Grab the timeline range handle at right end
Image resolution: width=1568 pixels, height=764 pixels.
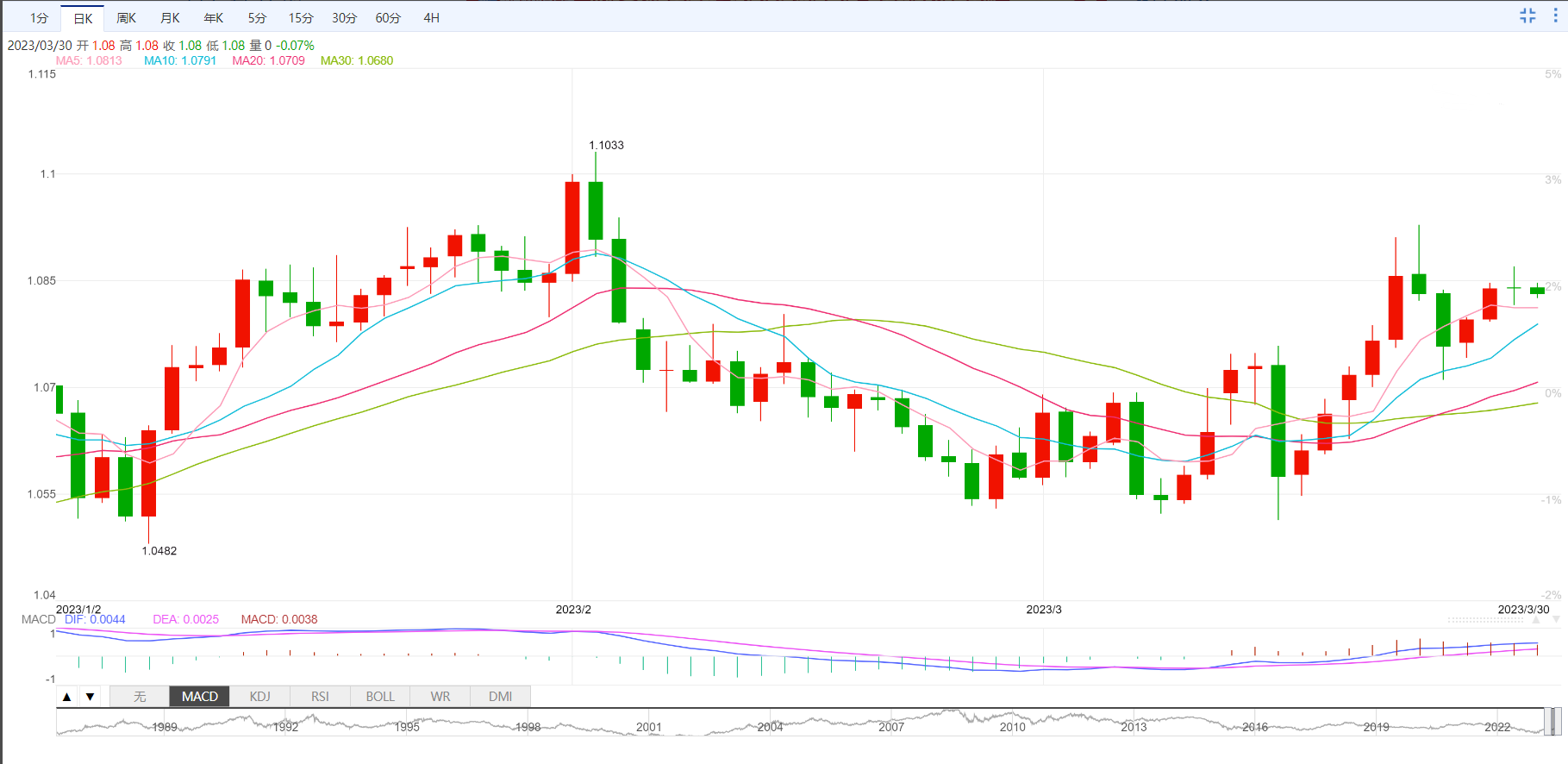(x=1555, y=722)
